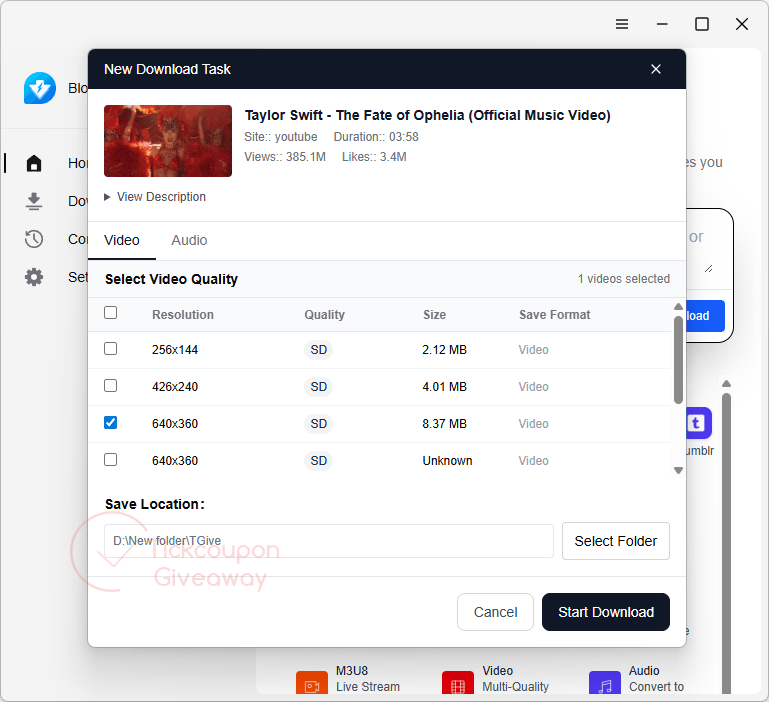The image size is (769, 702).
Task: Open the history clock sidebar icon
Action: (34, 239)
